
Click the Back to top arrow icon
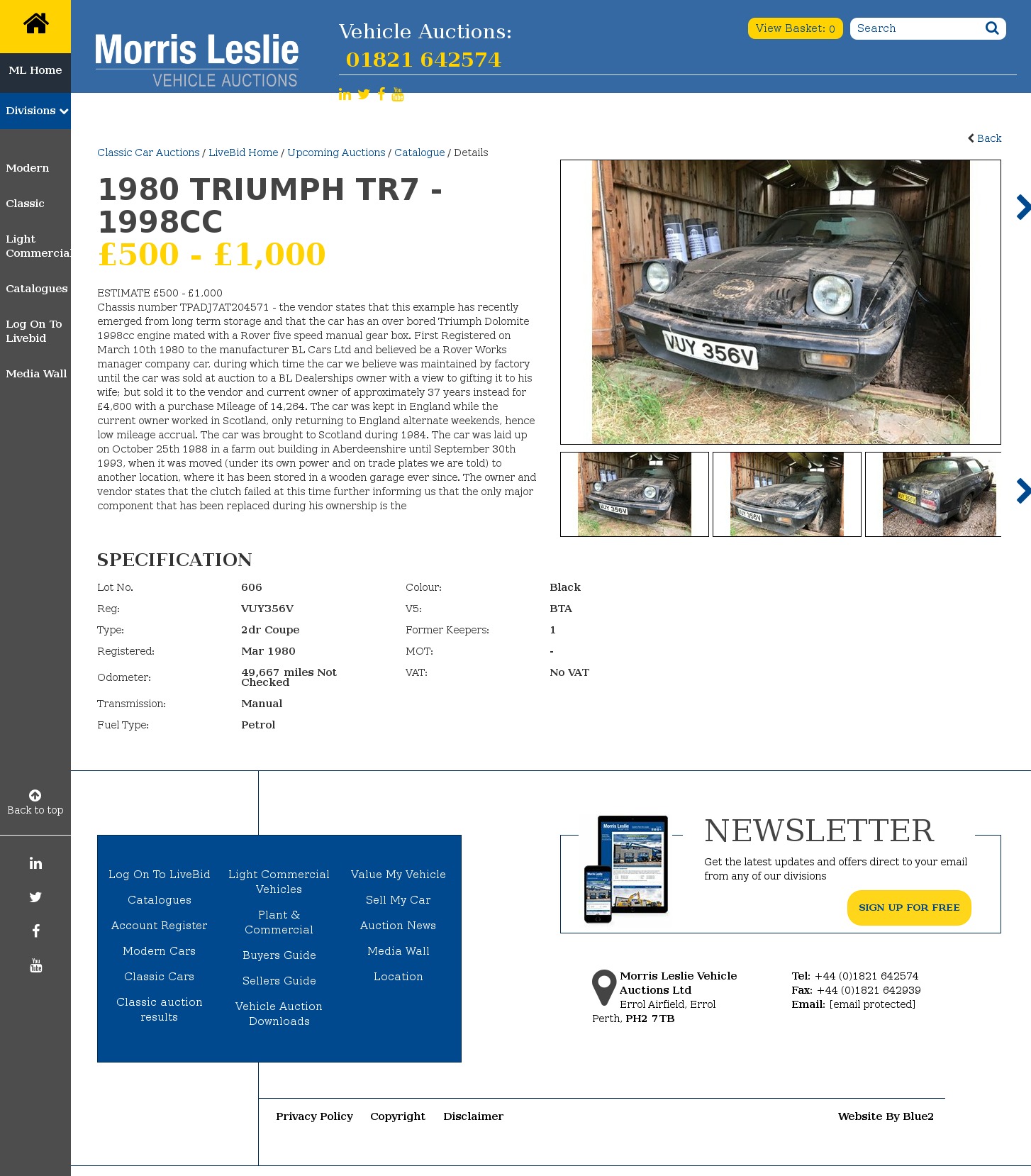(x=35, y=795)
